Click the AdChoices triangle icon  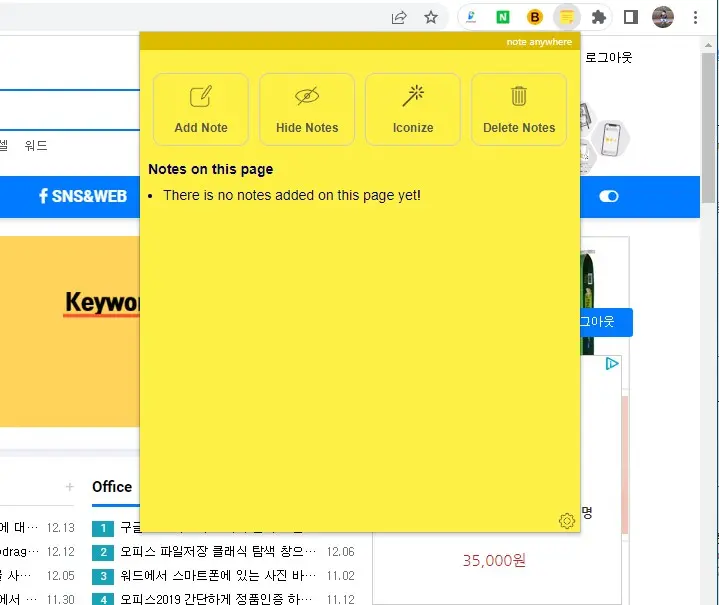[612, 364]
